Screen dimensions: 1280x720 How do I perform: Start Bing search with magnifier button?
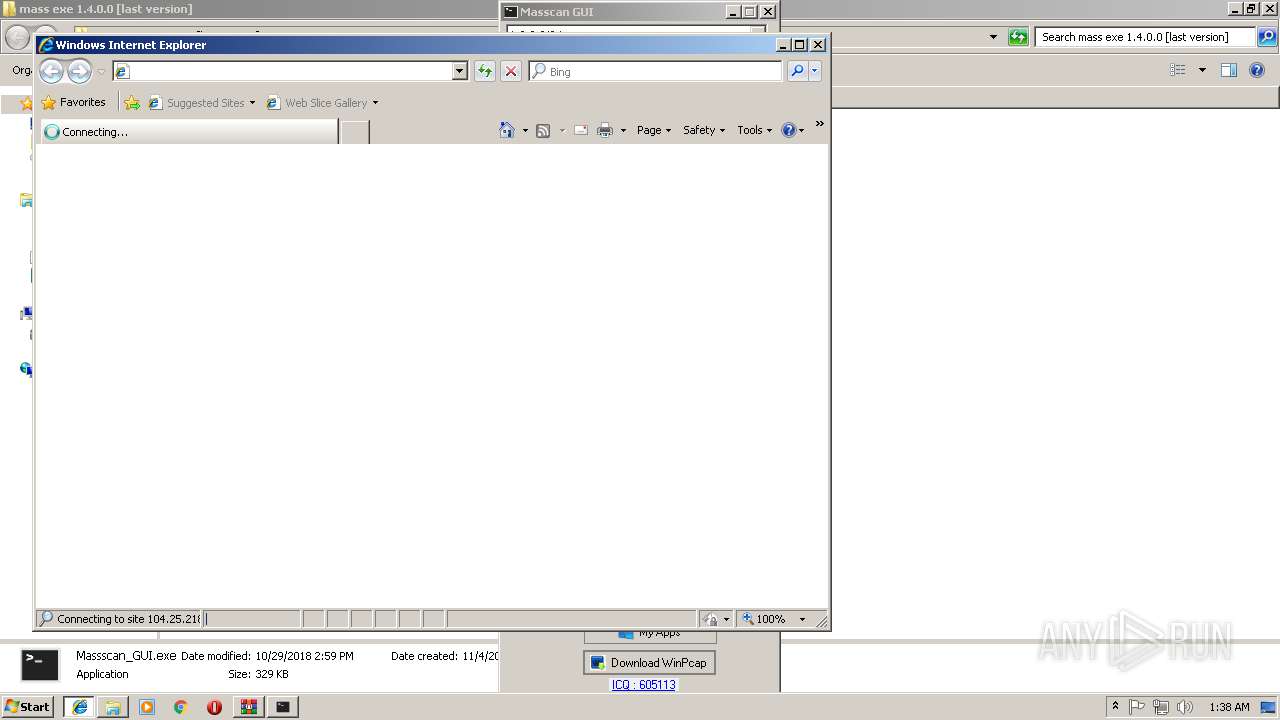click(797, 71)
